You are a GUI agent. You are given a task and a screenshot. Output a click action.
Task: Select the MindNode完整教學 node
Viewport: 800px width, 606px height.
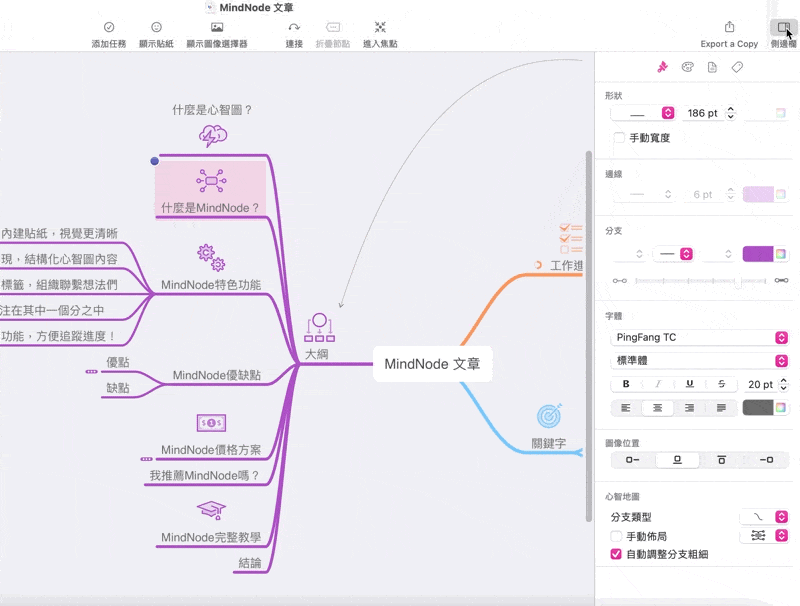(211, 537)
